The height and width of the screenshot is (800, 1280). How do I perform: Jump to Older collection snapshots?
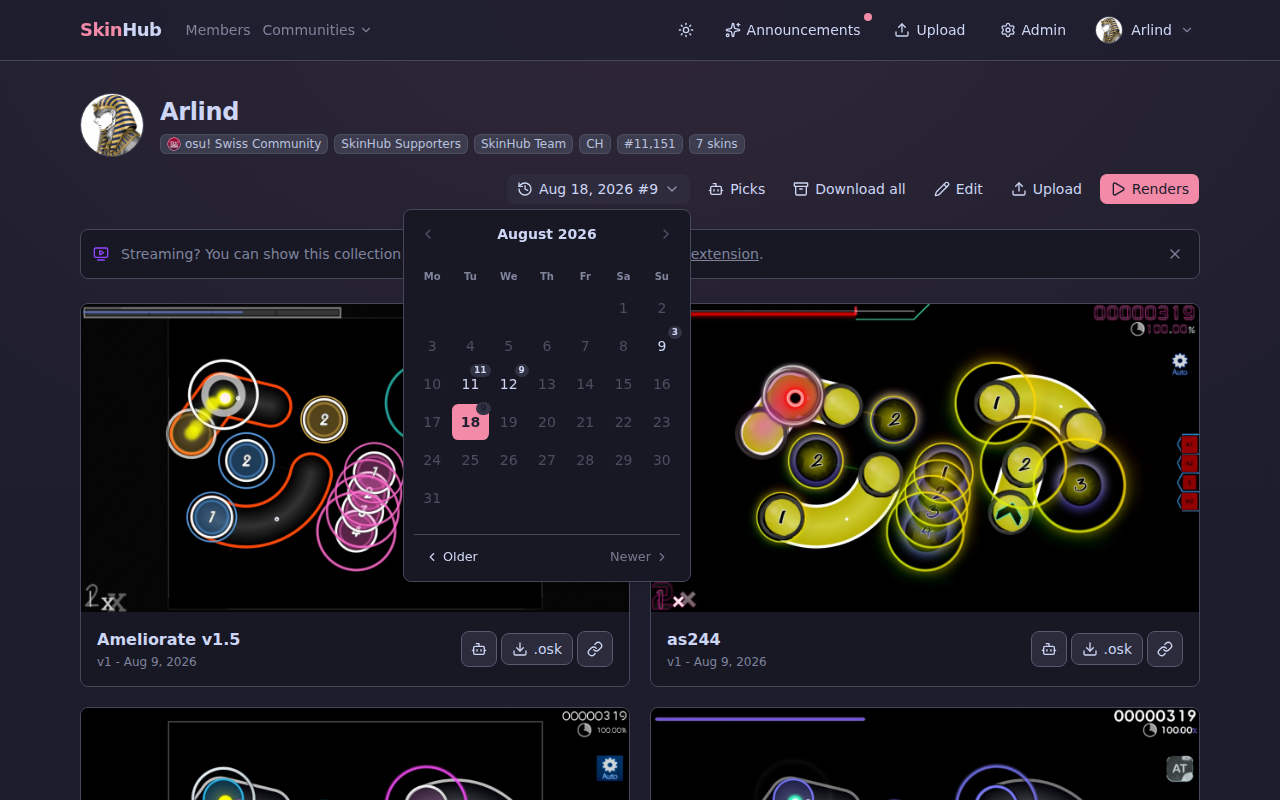[x=453, y=557]
